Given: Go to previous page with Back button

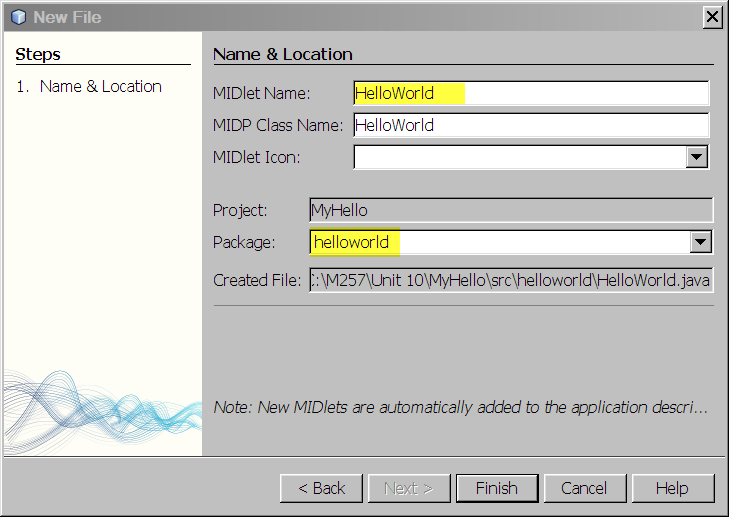Looking at the screenshot, I should click(x=320, y=488).
